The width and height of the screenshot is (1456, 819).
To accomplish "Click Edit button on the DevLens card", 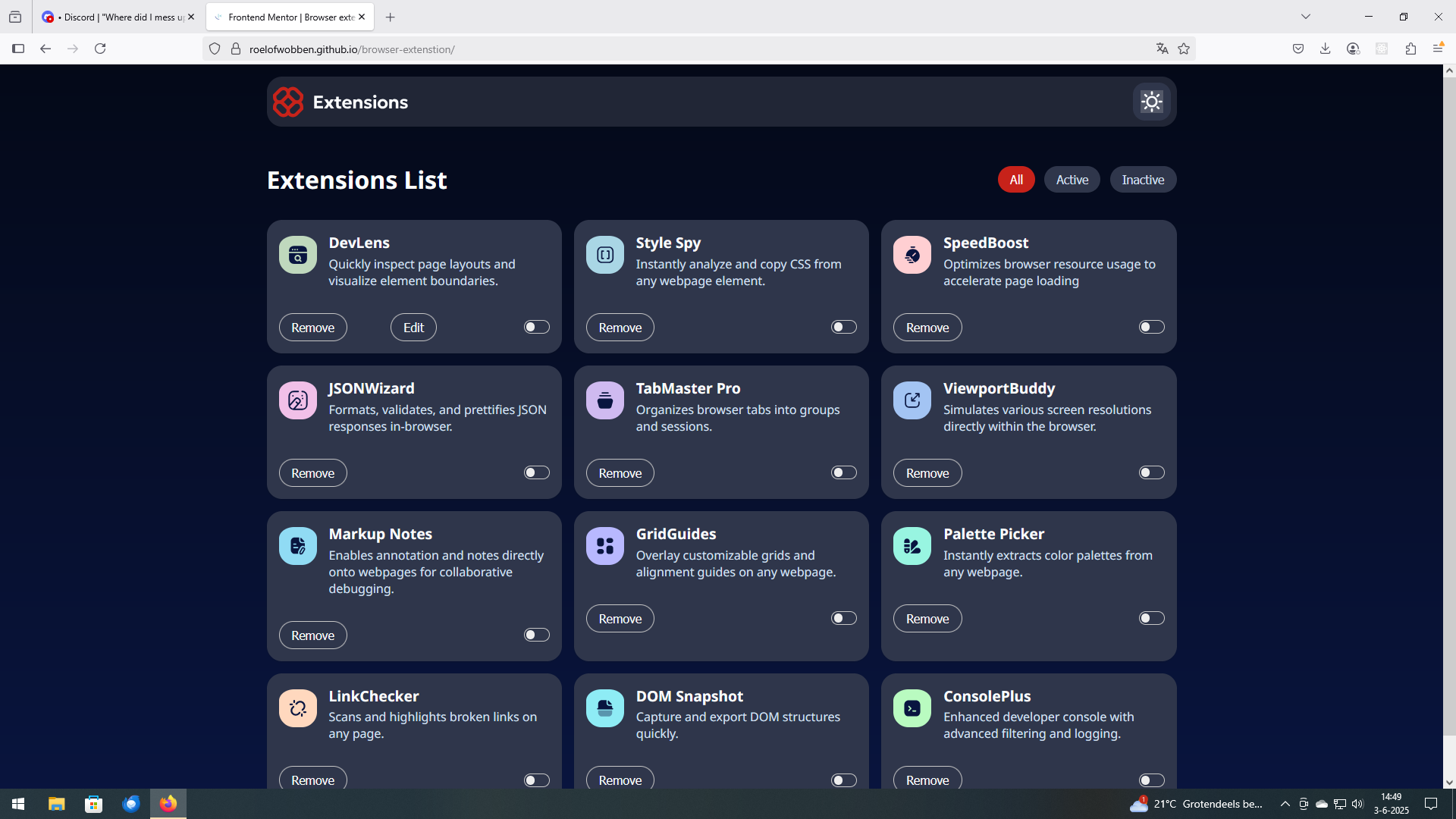I will click(x=413, y=328).
